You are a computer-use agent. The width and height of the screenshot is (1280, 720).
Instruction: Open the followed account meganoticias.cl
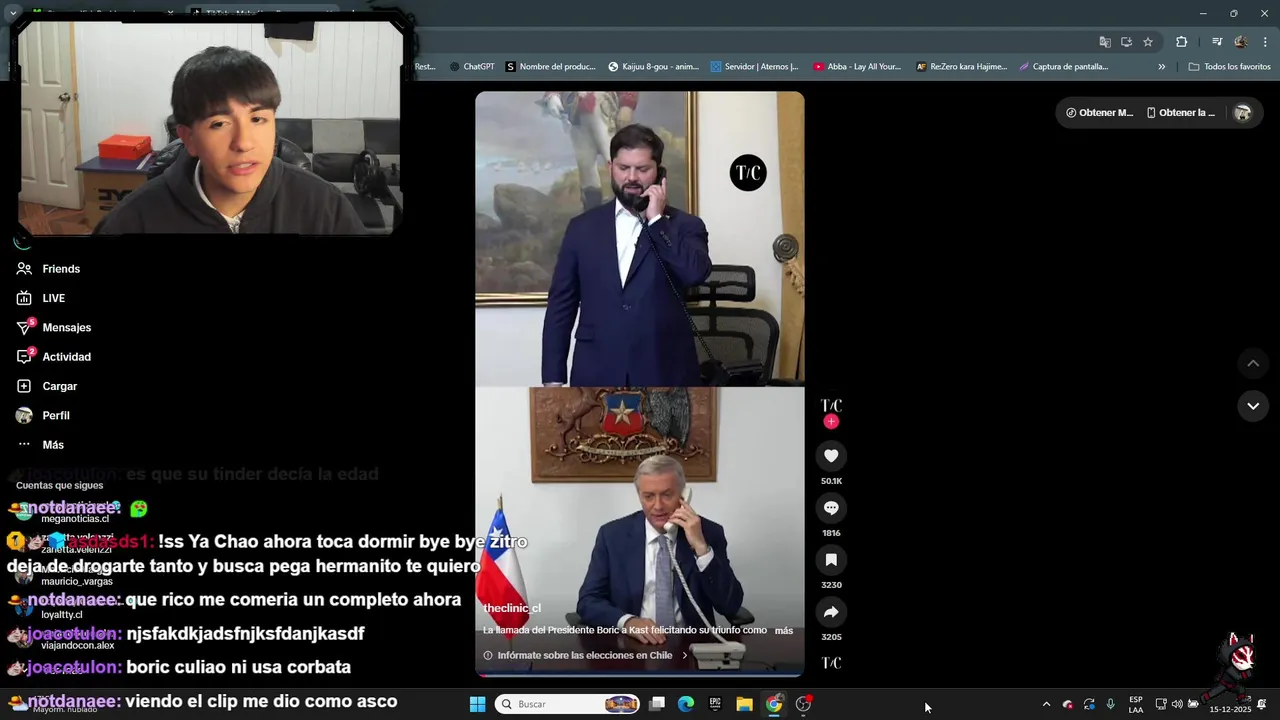[x=75, y=519]
